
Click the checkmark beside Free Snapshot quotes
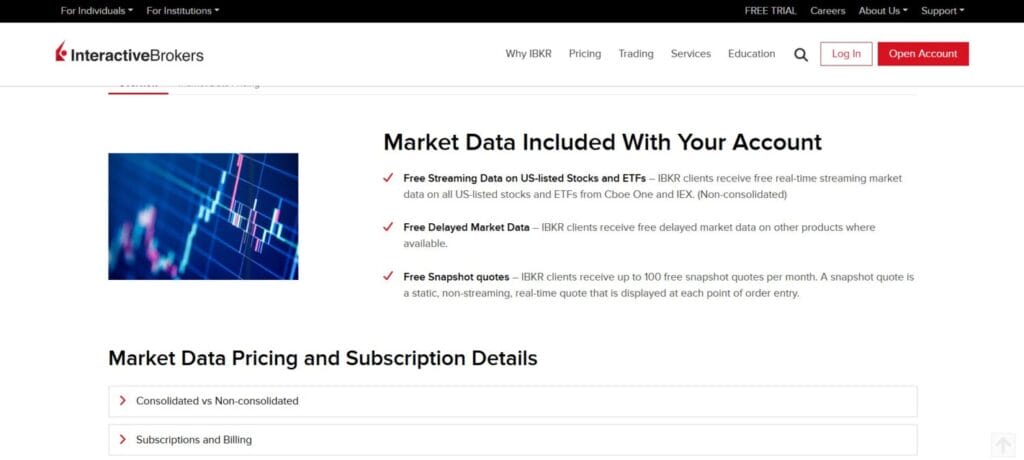(x=388, y=276)
